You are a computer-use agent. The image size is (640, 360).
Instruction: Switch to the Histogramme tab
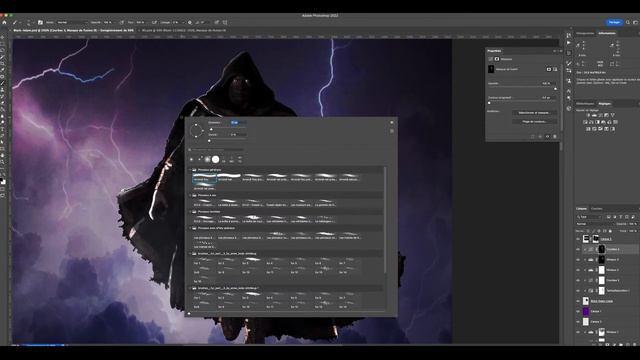click(x=585, y=33)
